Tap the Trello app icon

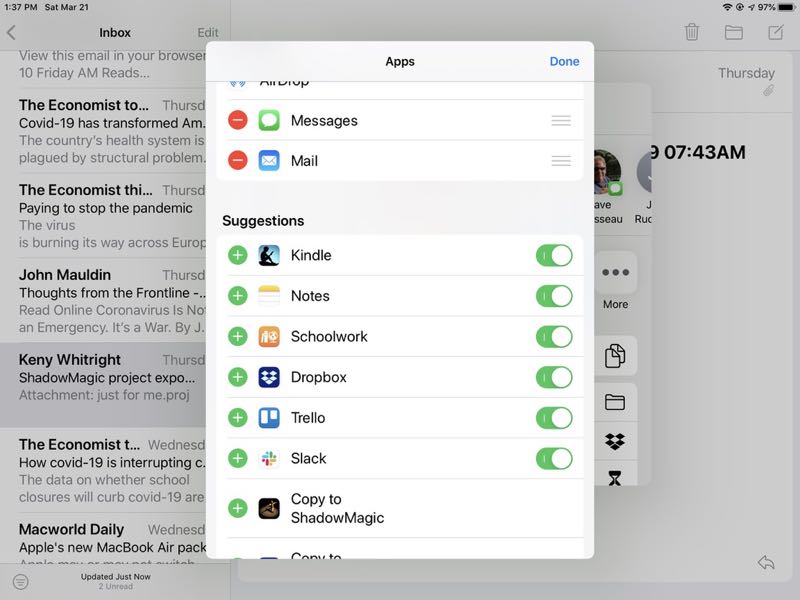click(269, 418)
